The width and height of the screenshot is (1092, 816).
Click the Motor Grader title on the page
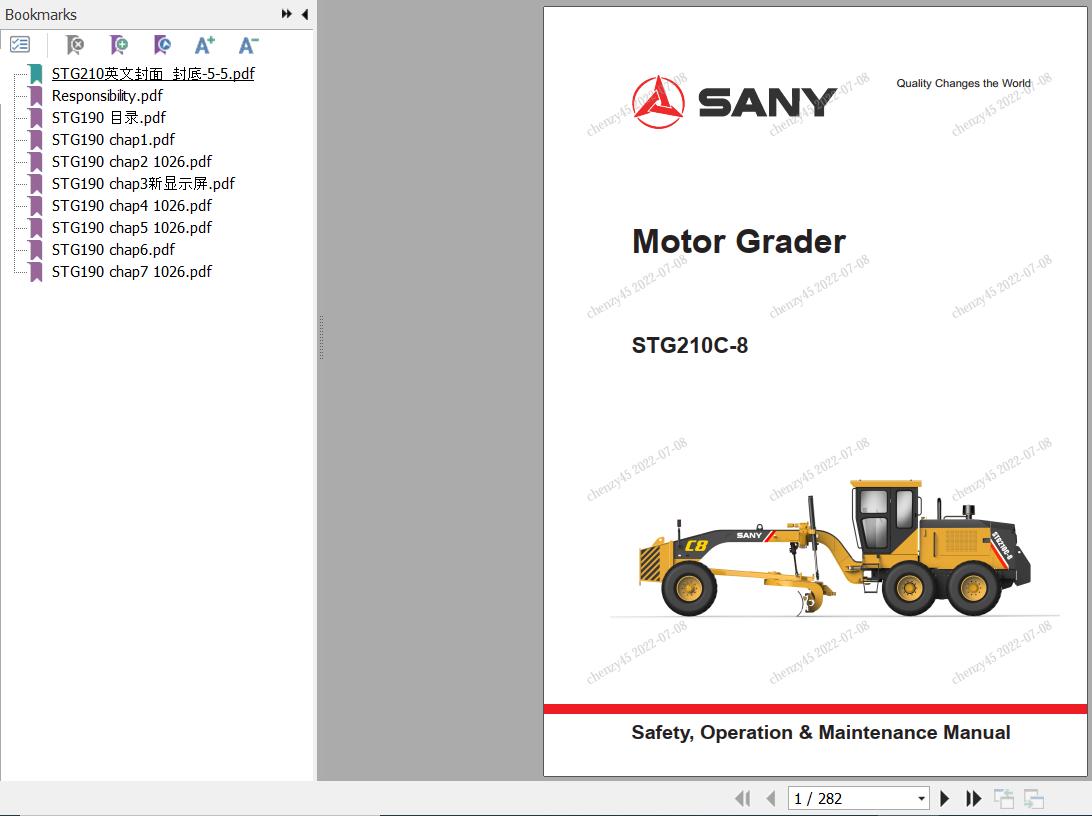coord(738,242)
